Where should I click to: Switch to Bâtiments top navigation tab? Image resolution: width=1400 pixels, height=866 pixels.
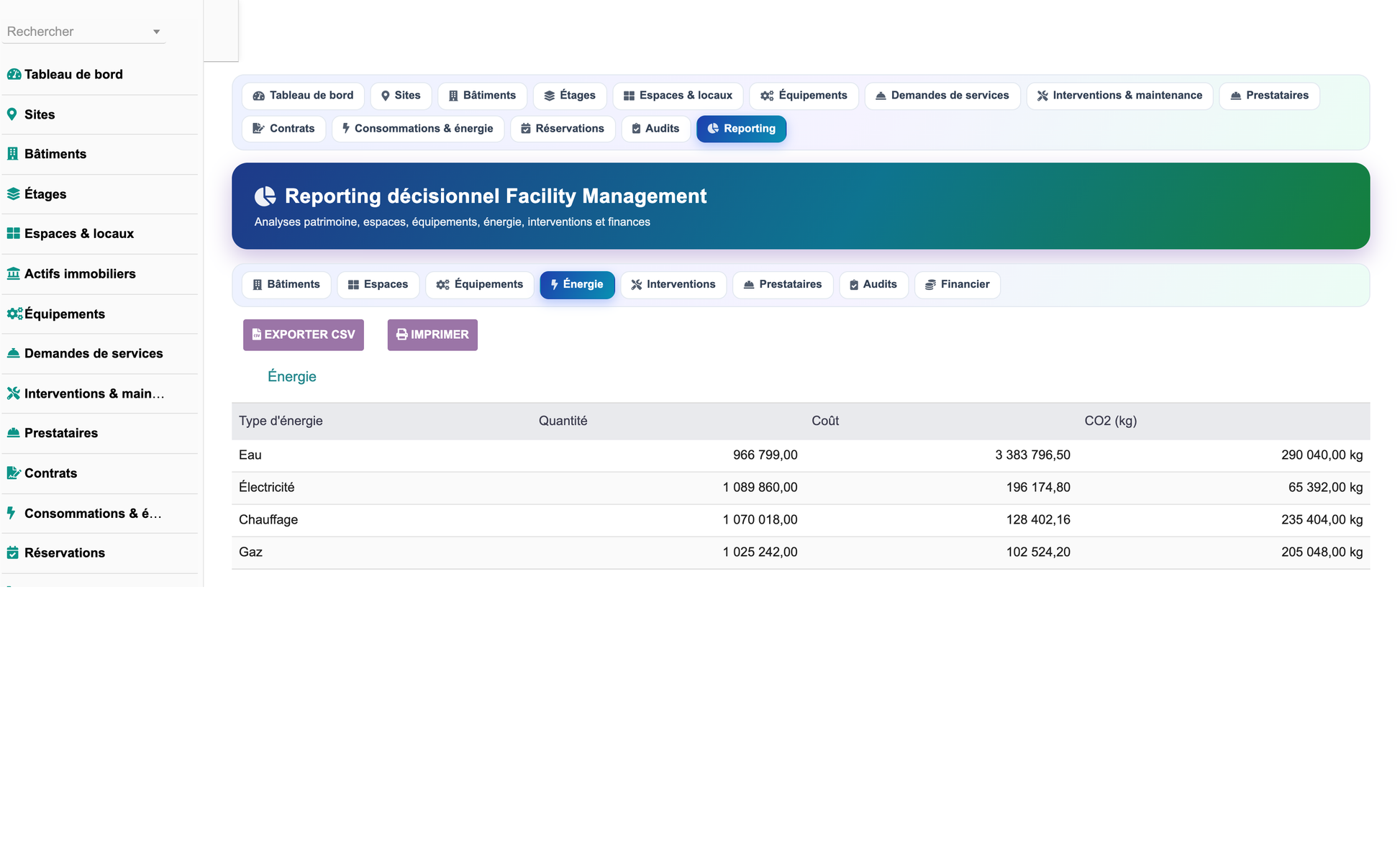coord(482,96)
